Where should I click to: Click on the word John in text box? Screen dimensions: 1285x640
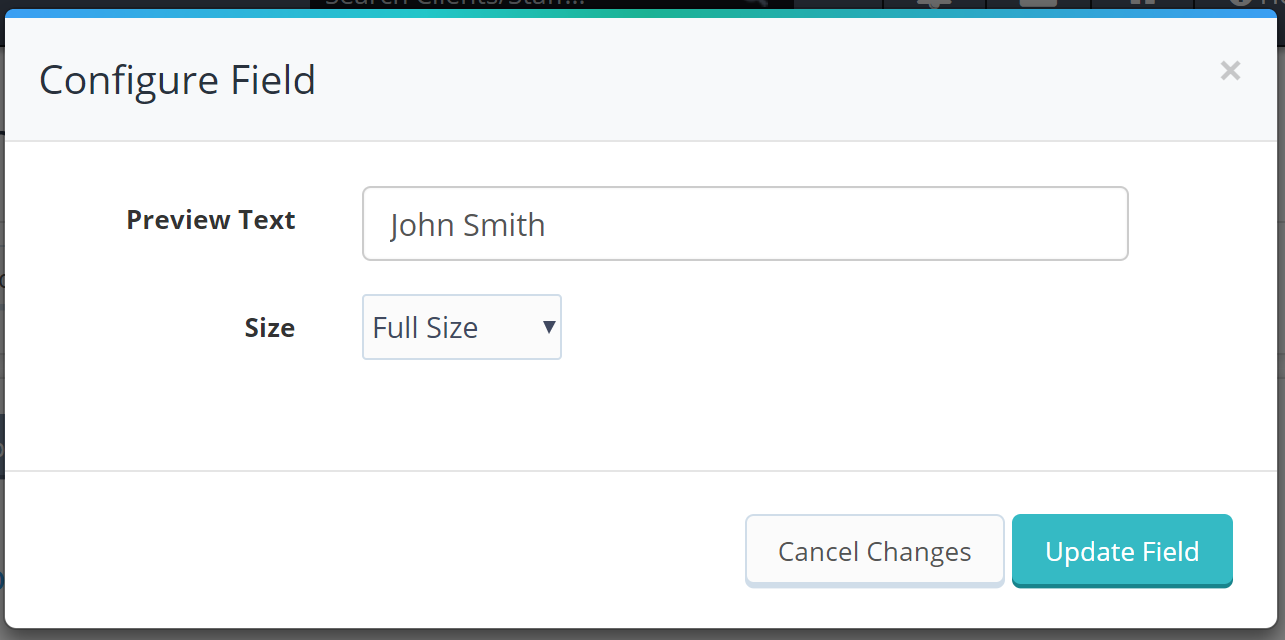click(x=421, y=225)
